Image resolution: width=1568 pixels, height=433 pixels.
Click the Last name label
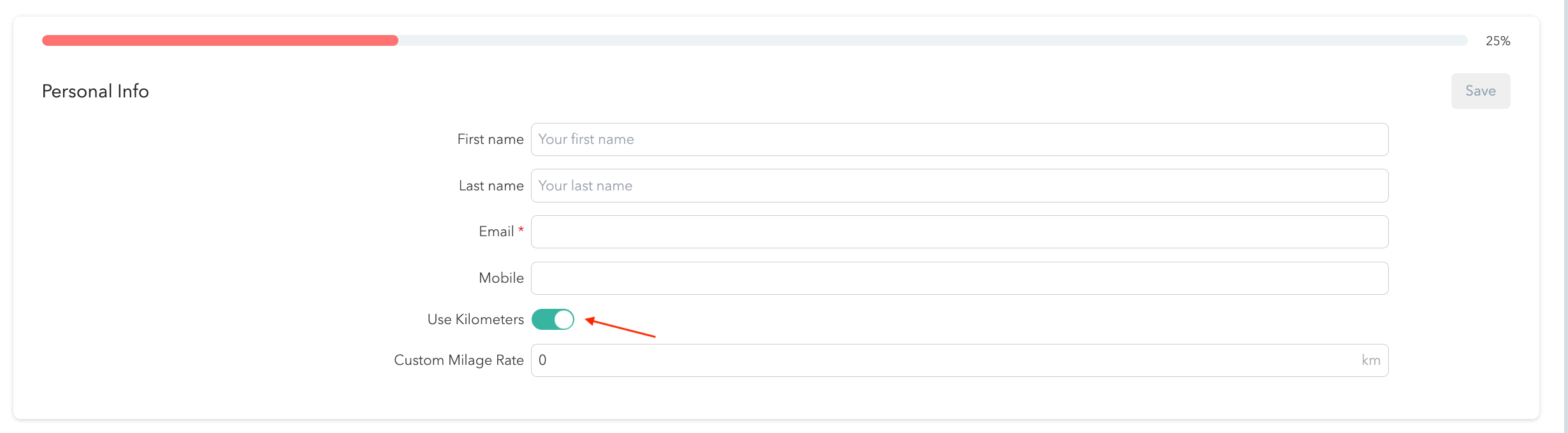point(491,186)
